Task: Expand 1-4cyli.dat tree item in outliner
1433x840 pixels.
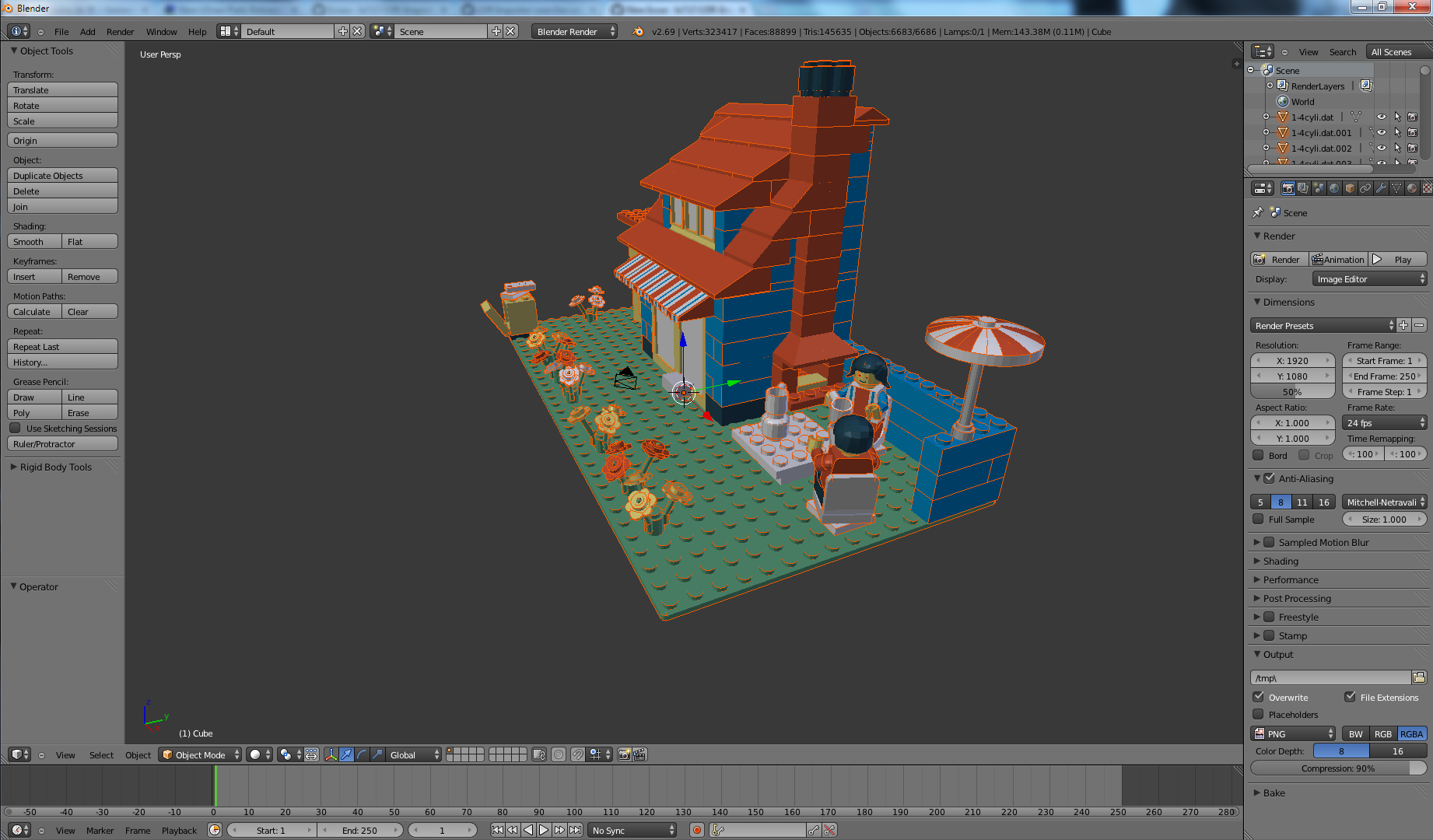Action: (x=1266, y=117)
